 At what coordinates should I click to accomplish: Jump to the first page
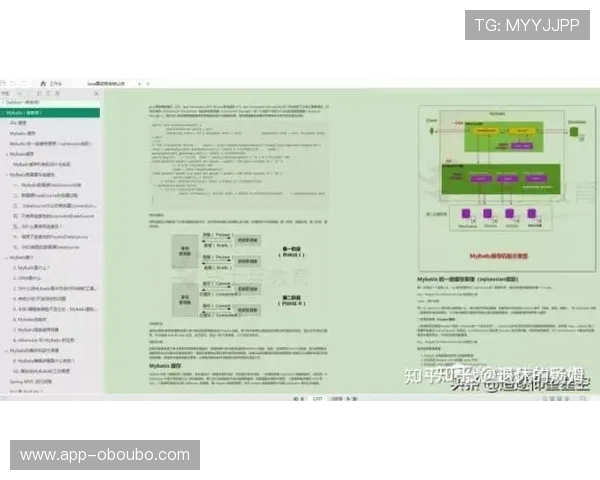coord(295,398)
